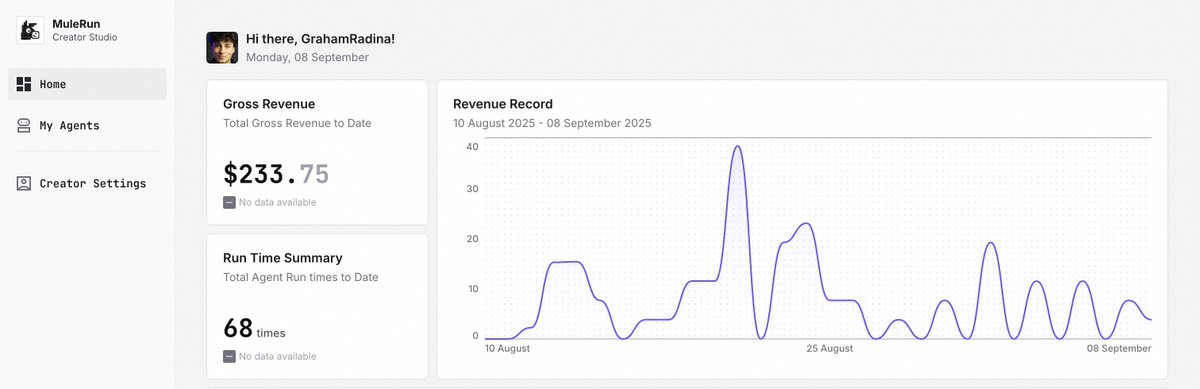This screenshot has width=1200, height=389.
Task: Open Creator Settings in the sidebar
Action: tap(87, 183)
